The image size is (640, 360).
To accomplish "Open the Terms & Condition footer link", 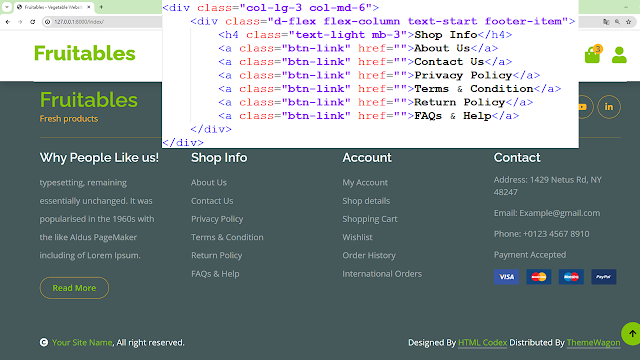I will click(x=227, y=237).
